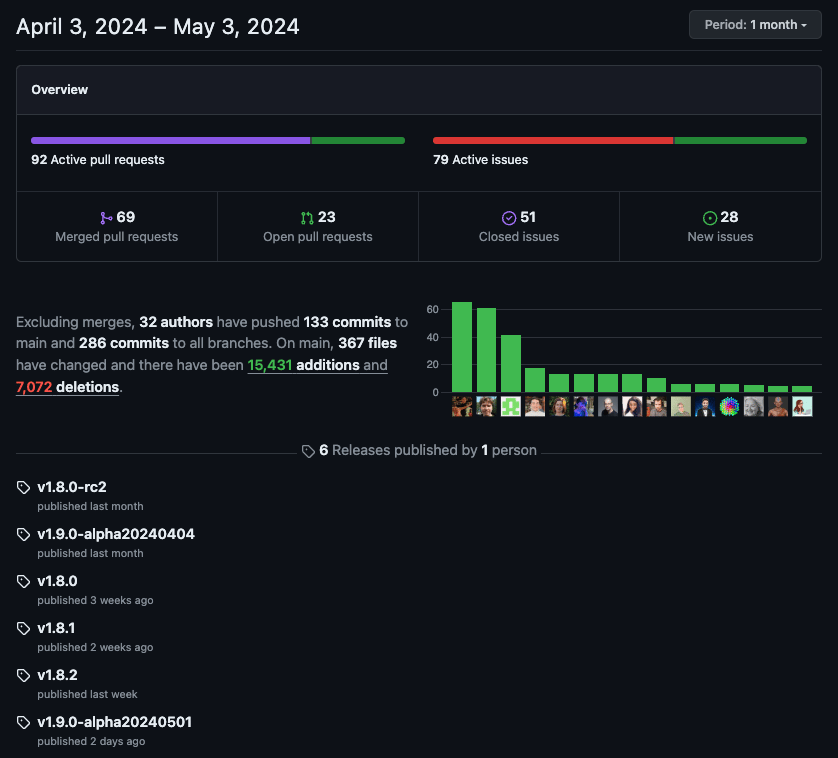Image resolution: width=838 pixels, height=758 pixels.
Task: Click the tag icon in the Releases heading
Action: (308, 451)
